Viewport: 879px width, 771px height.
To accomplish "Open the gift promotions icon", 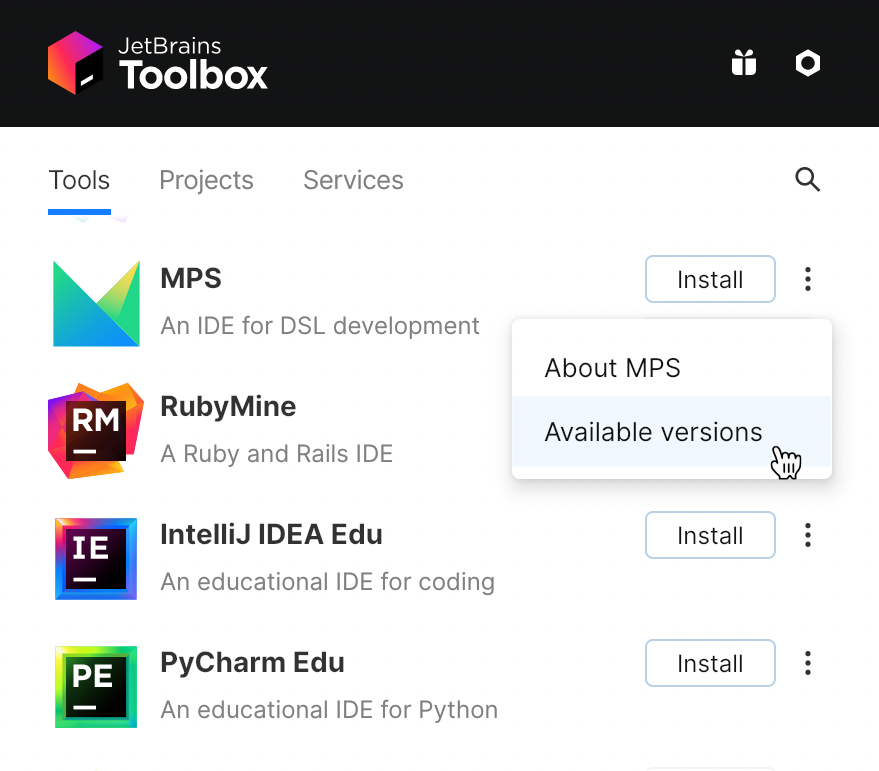I will 744,62.
